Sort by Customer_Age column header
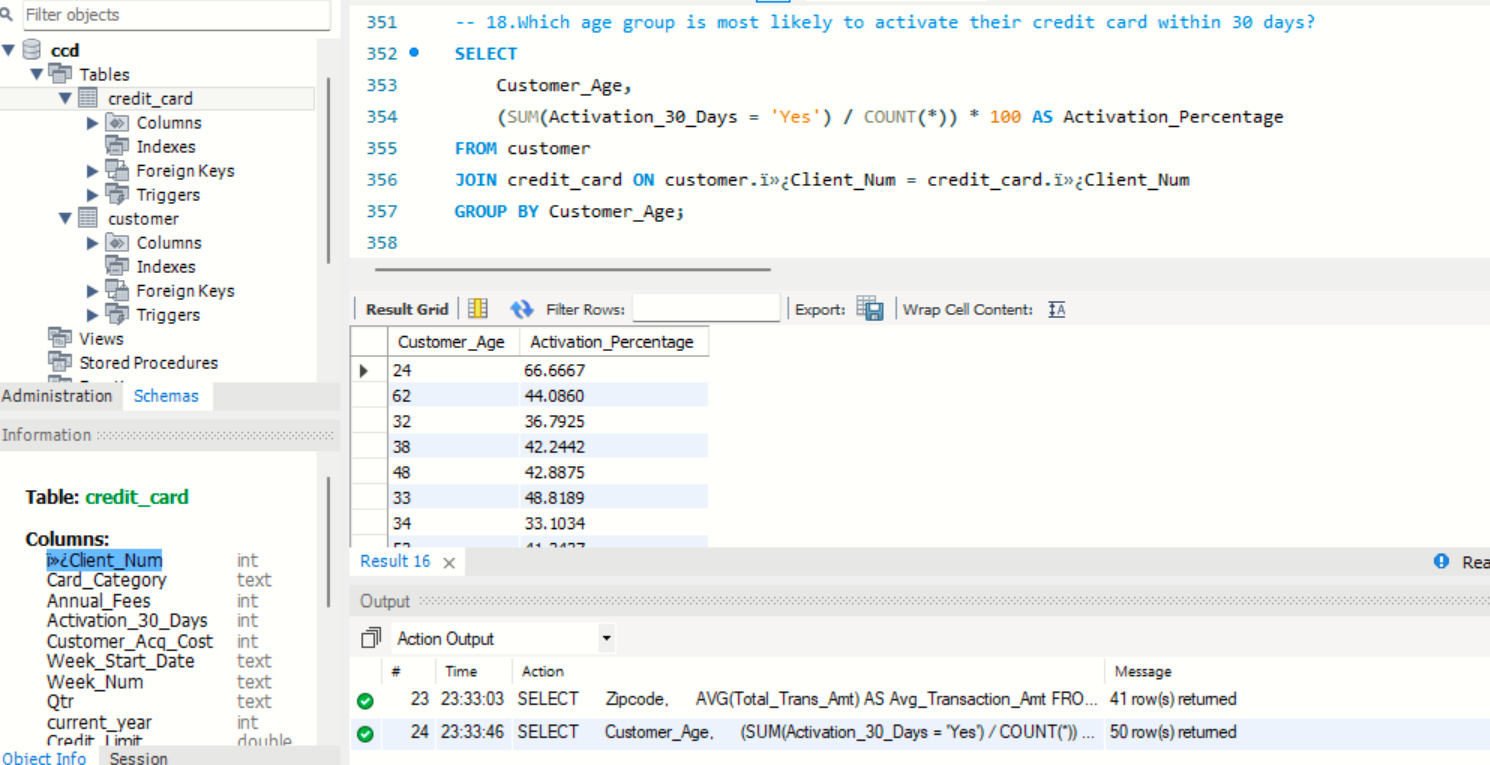Screen dimensions: 1490x765 pos(453,342)
